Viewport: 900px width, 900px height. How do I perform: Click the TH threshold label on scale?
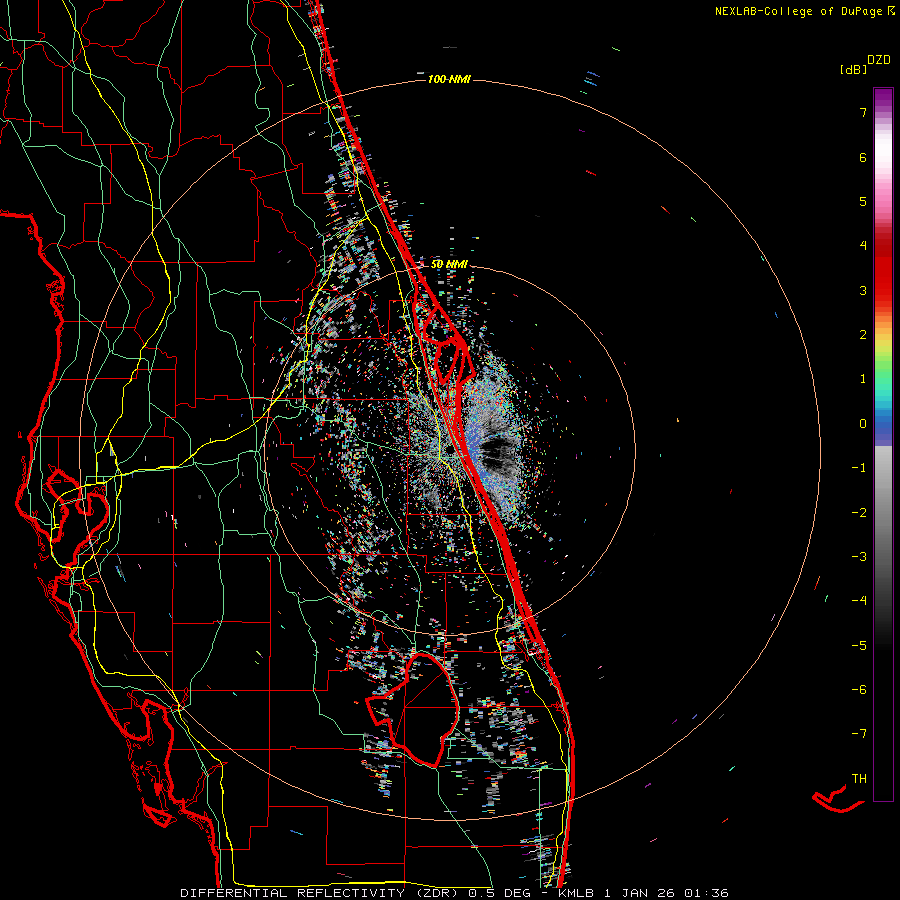click(x=859, y=779)
